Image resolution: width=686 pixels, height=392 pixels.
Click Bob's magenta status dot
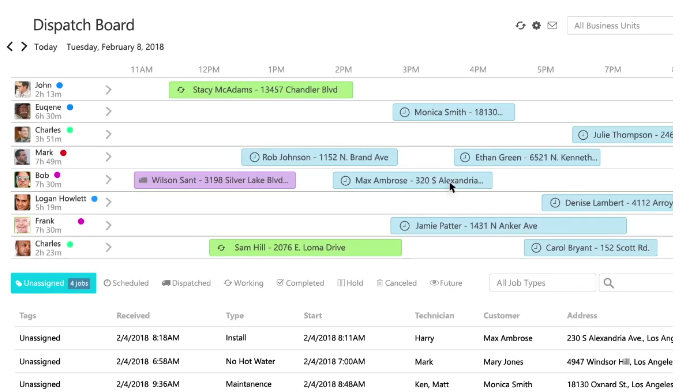[57, 175]
